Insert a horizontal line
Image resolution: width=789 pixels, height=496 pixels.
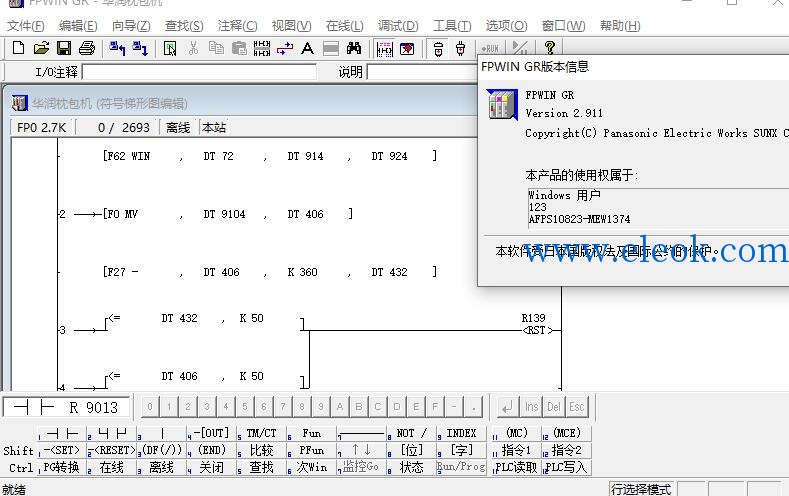point(361,433)
